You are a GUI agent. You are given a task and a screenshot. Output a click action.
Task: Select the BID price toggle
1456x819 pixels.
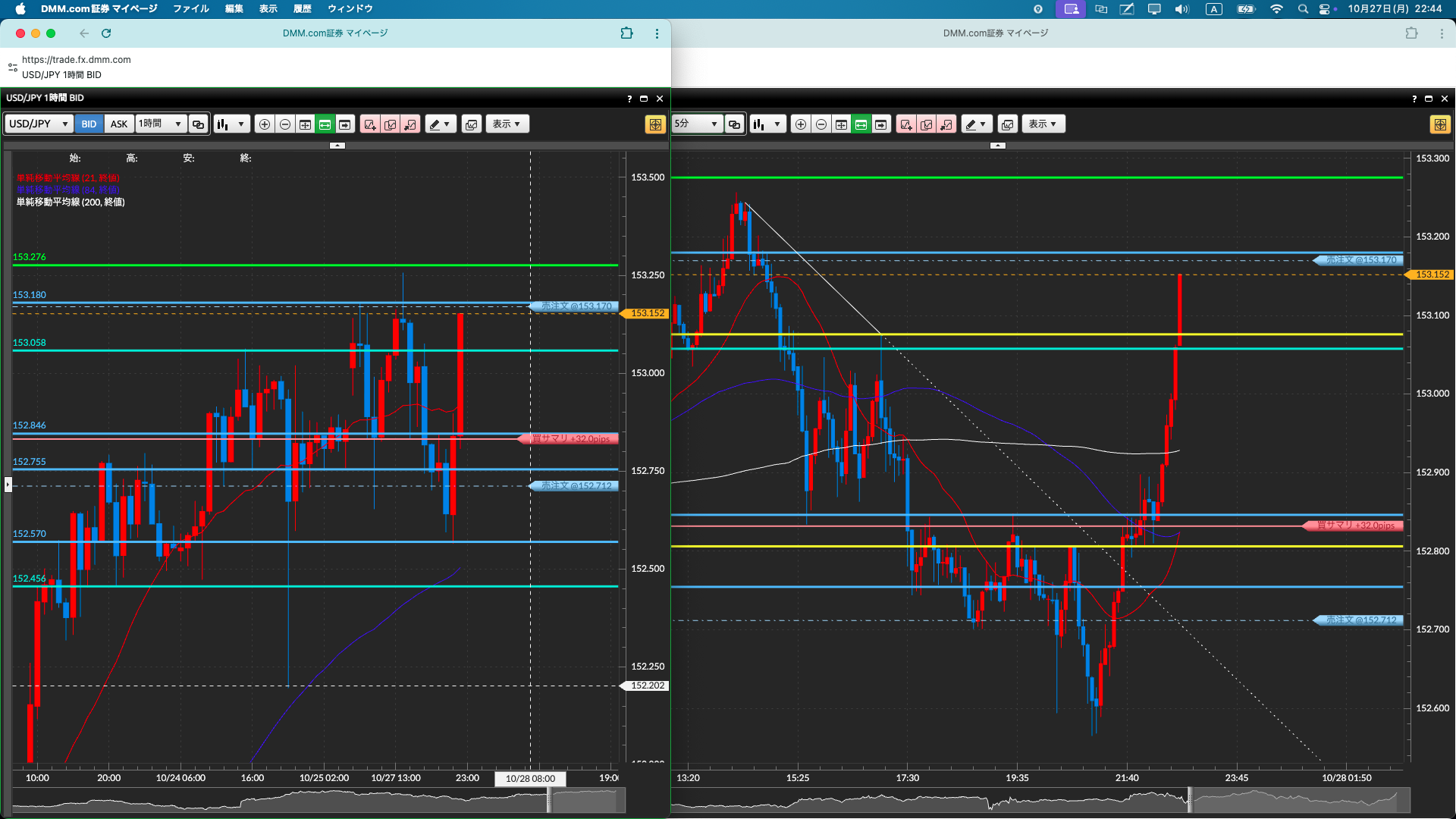point(89,124)
